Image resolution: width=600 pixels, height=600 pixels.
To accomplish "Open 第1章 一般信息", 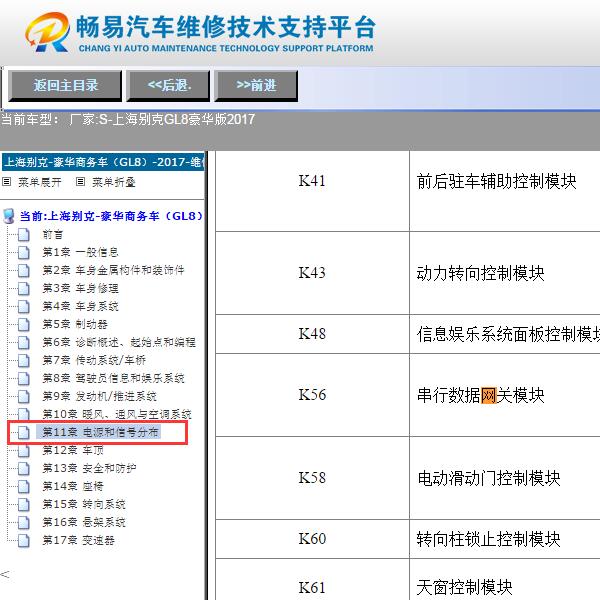I will pos(80,252).
